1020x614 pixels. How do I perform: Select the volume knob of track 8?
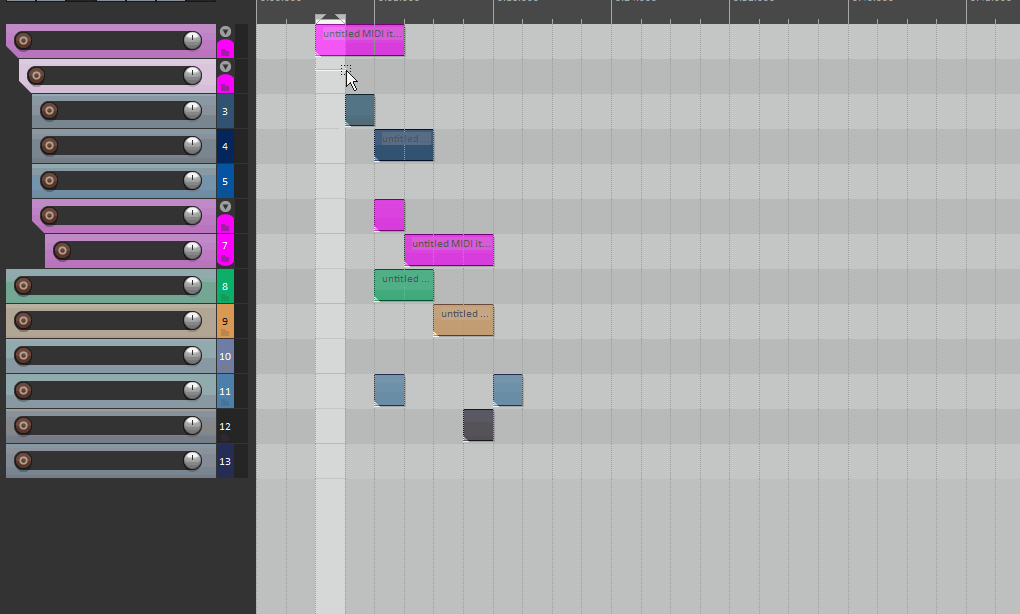(193, 286)
